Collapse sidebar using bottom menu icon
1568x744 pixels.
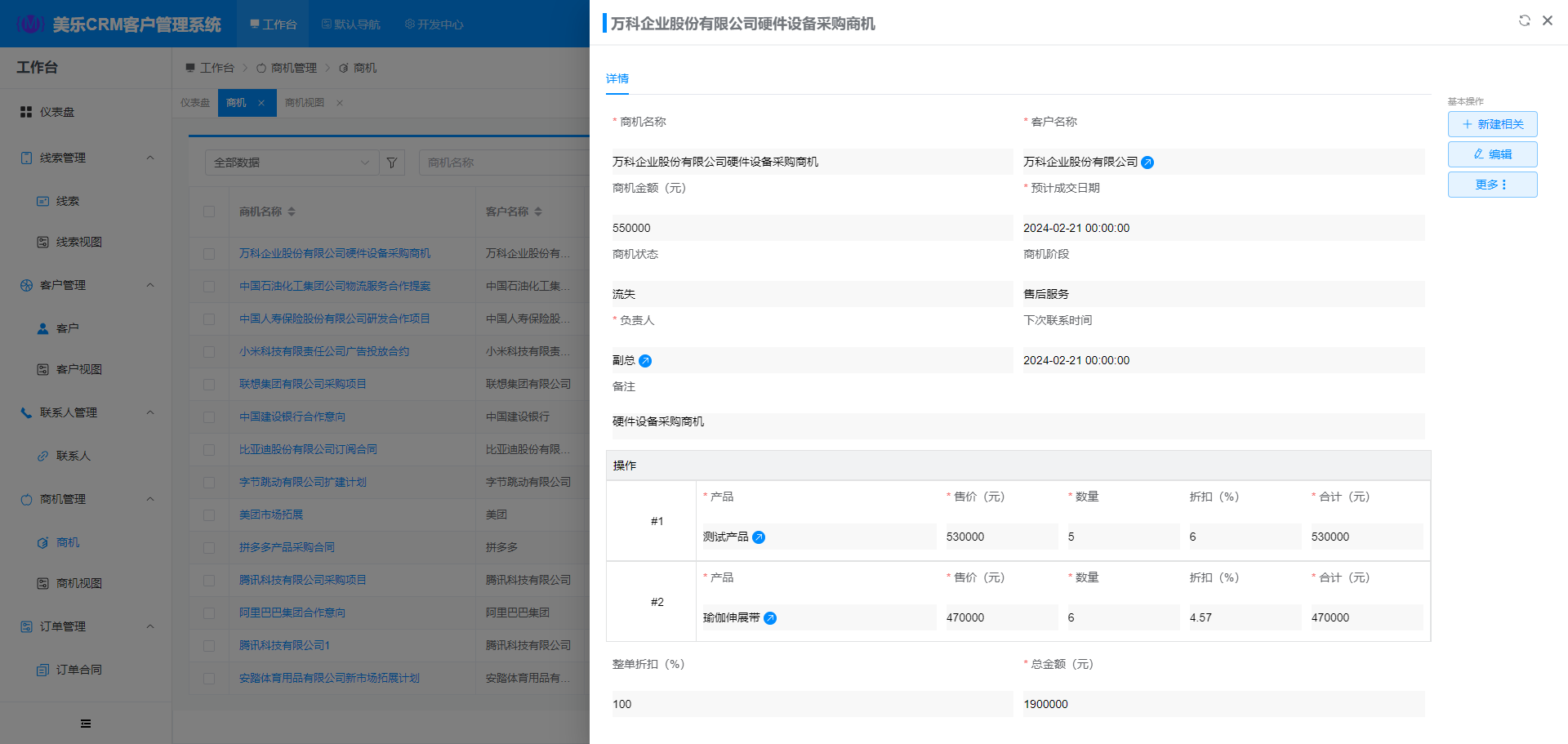(x=86, y=724)
